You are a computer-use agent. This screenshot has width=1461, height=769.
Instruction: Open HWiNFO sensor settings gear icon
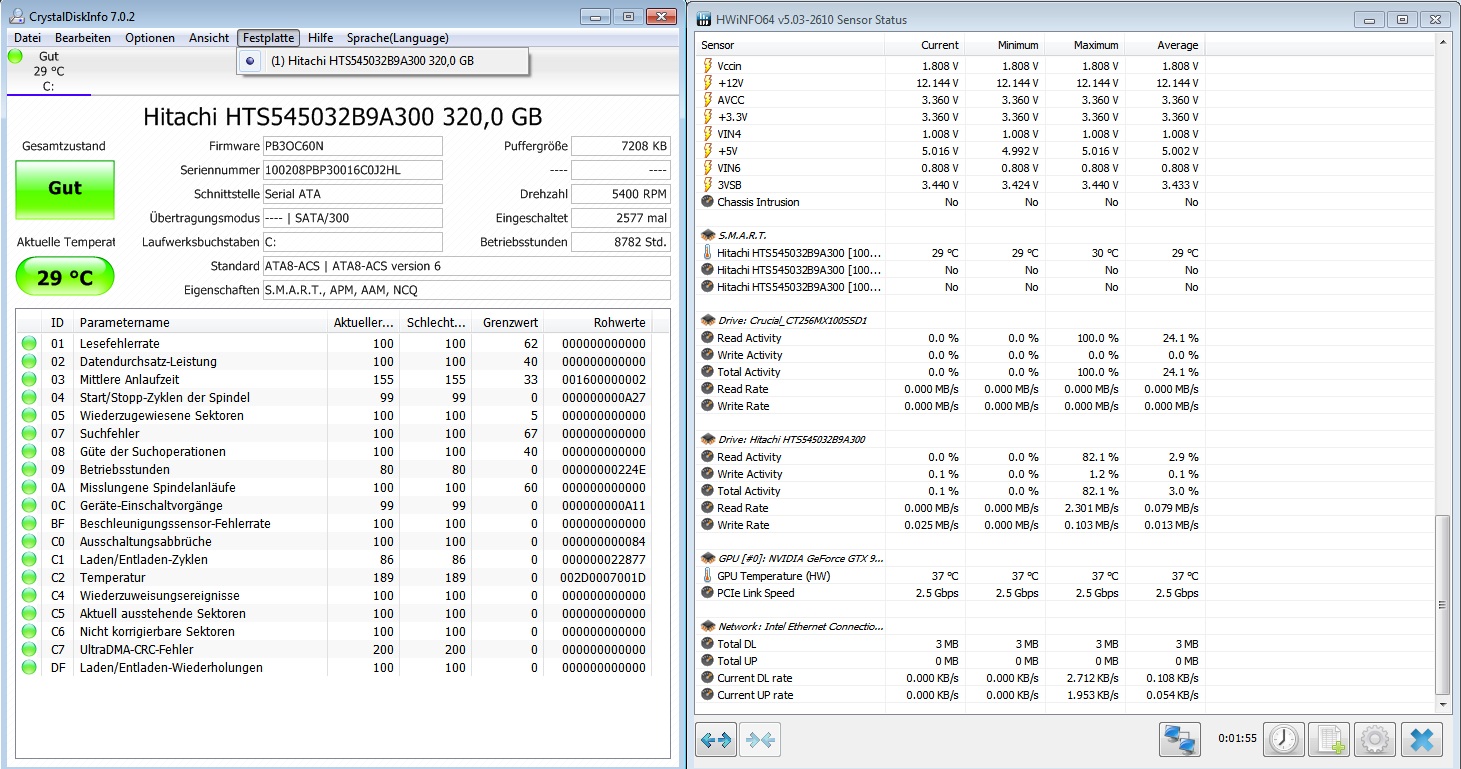click(1375, 740)
